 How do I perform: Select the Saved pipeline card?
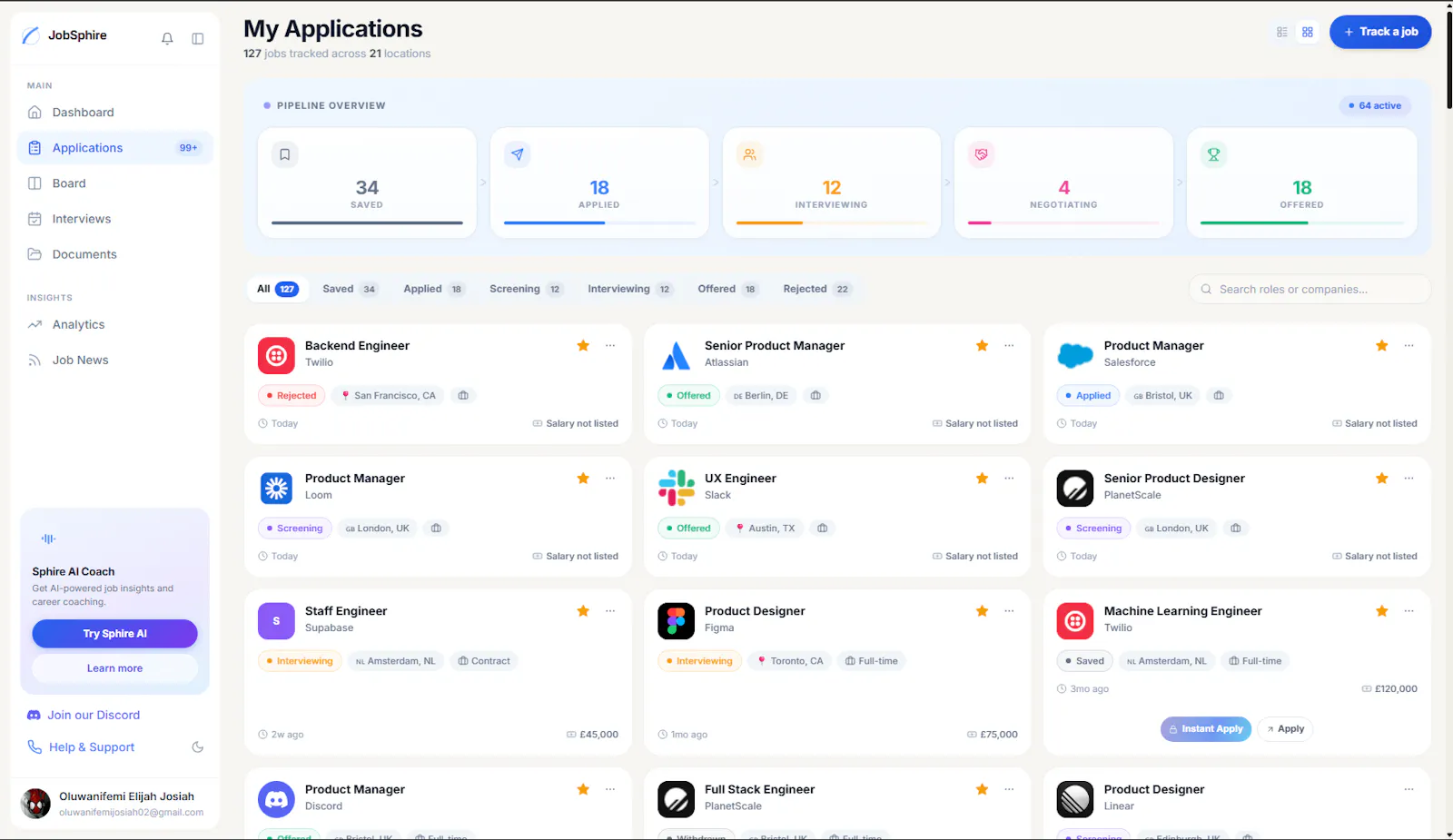(367, 183)
